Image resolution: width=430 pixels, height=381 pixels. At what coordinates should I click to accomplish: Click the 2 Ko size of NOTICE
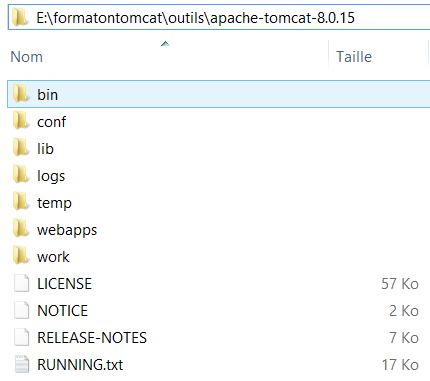pos(404,311)
